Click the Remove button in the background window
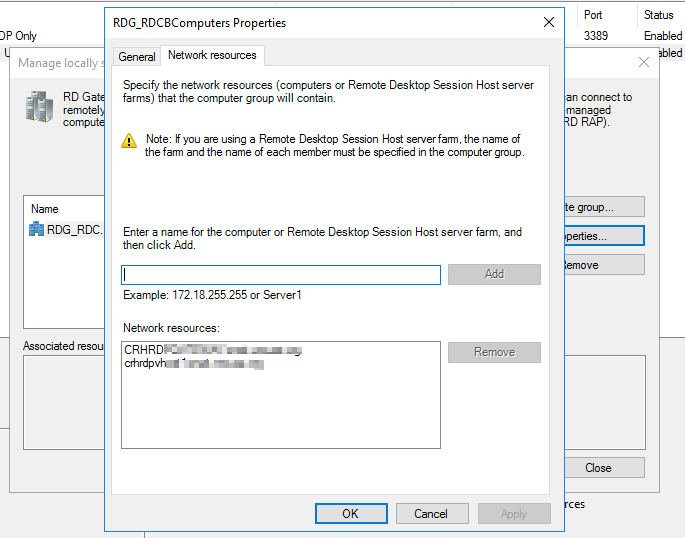Viewport: 685px width, 538px height. pos(605,265)
